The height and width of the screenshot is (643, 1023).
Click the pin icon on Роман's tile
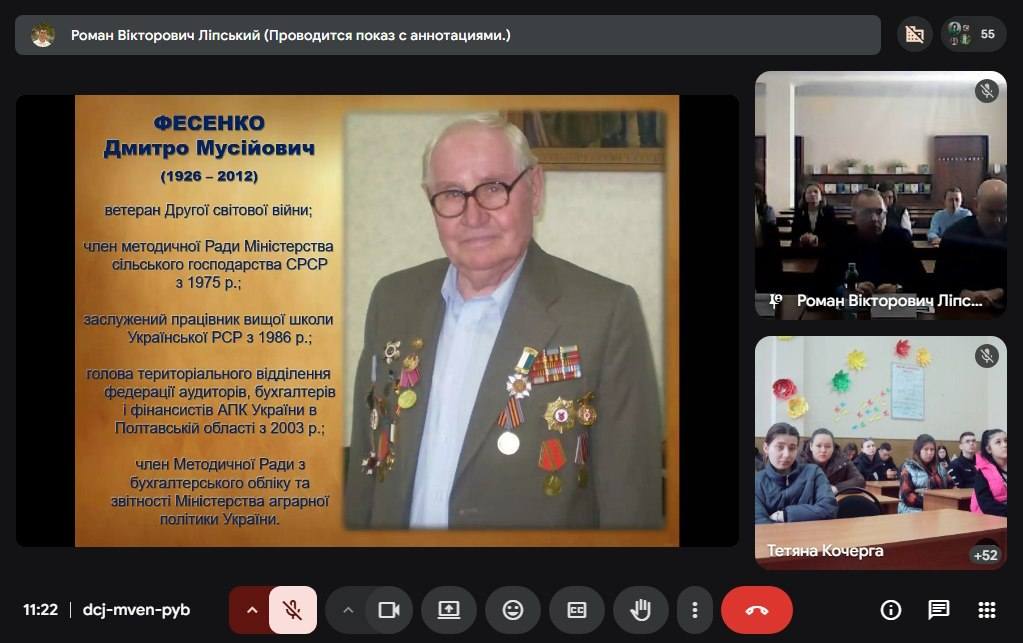click(x=775, y=300)
